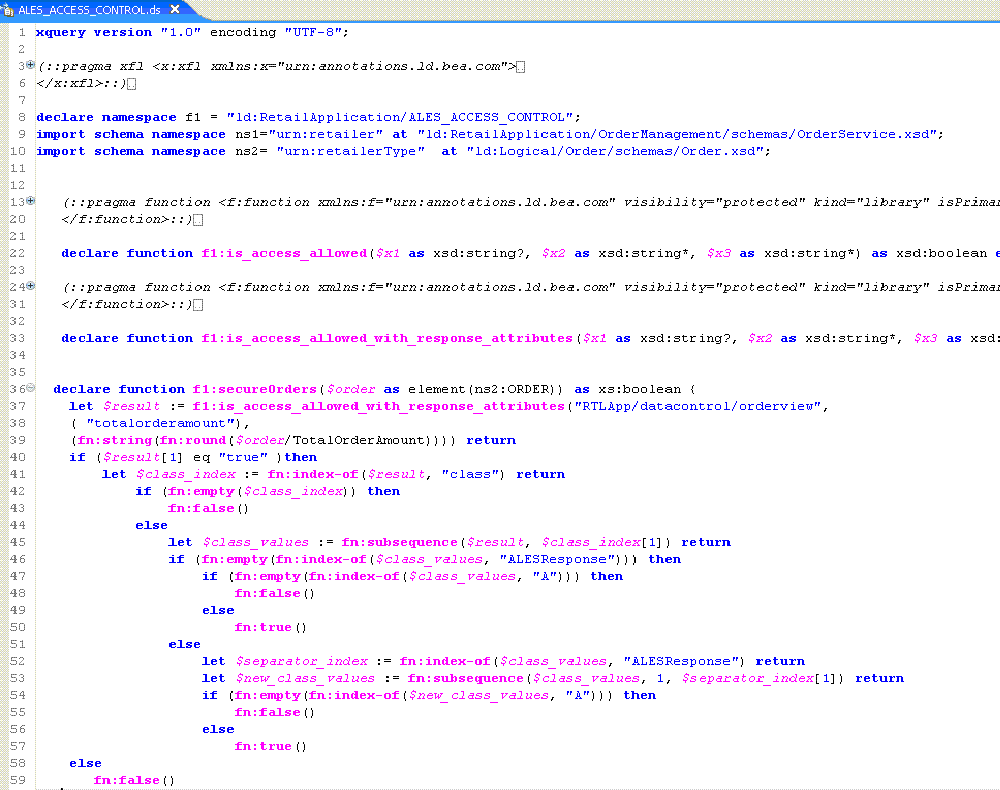Click f1:is_access_allowed function name on line 22
Screen dimensions: 1000x790
tap(284, 254)
